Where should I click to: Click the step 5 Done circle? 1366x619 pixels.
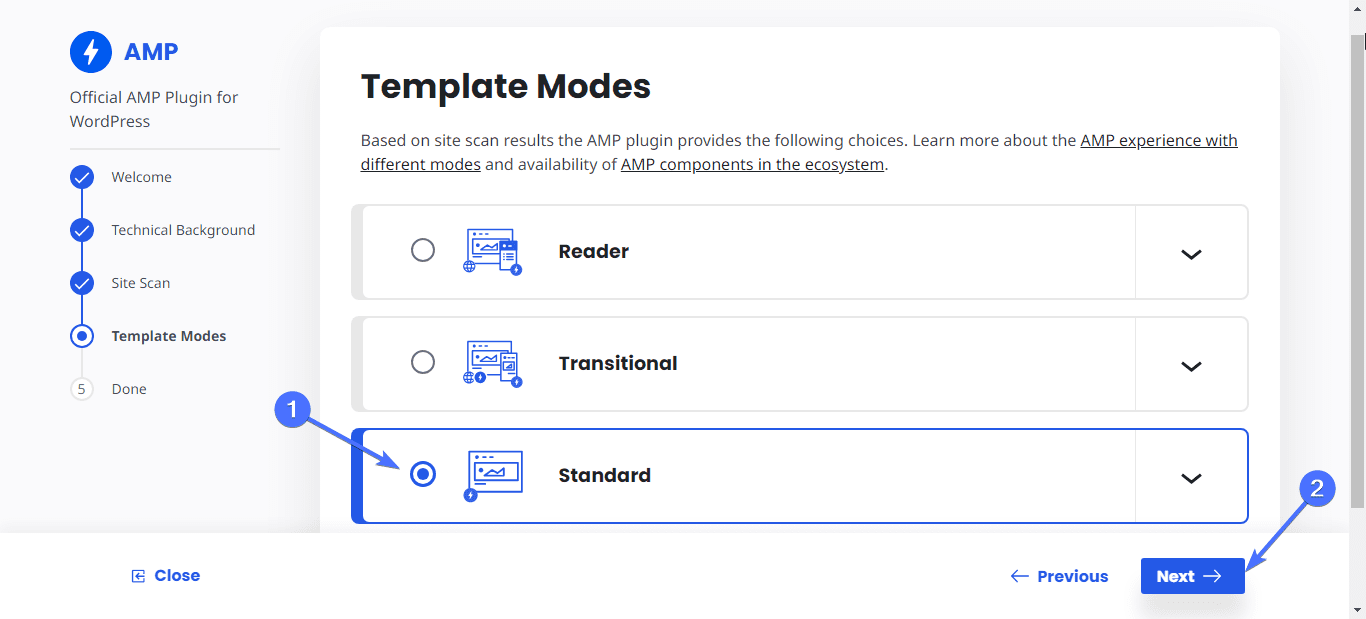tap(82, 389)
